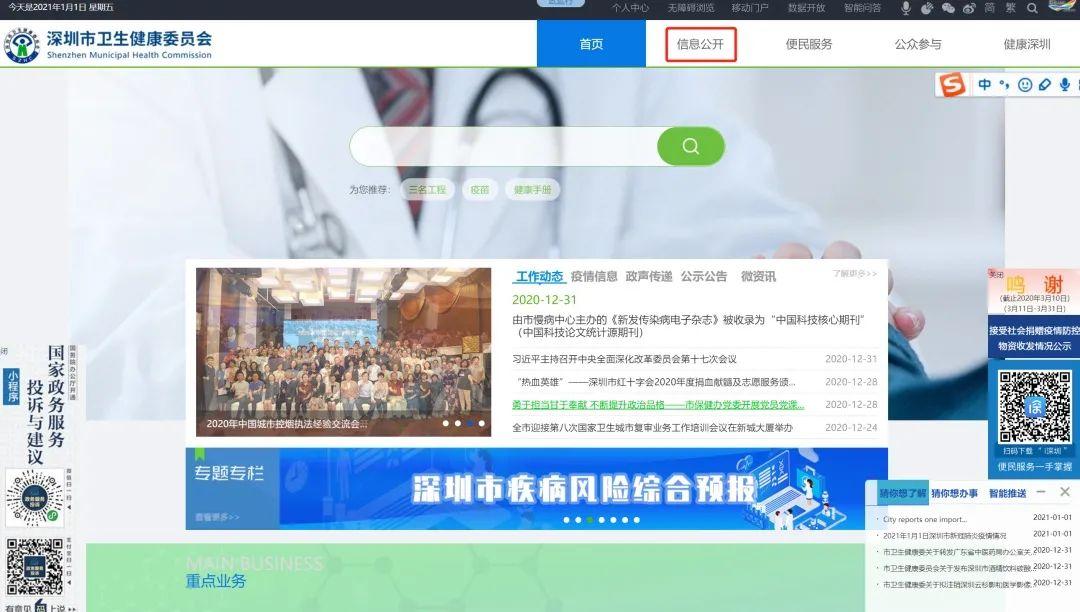
Task: Expand 了解更多 link beside news tabs
Action: tap(854, 274)
